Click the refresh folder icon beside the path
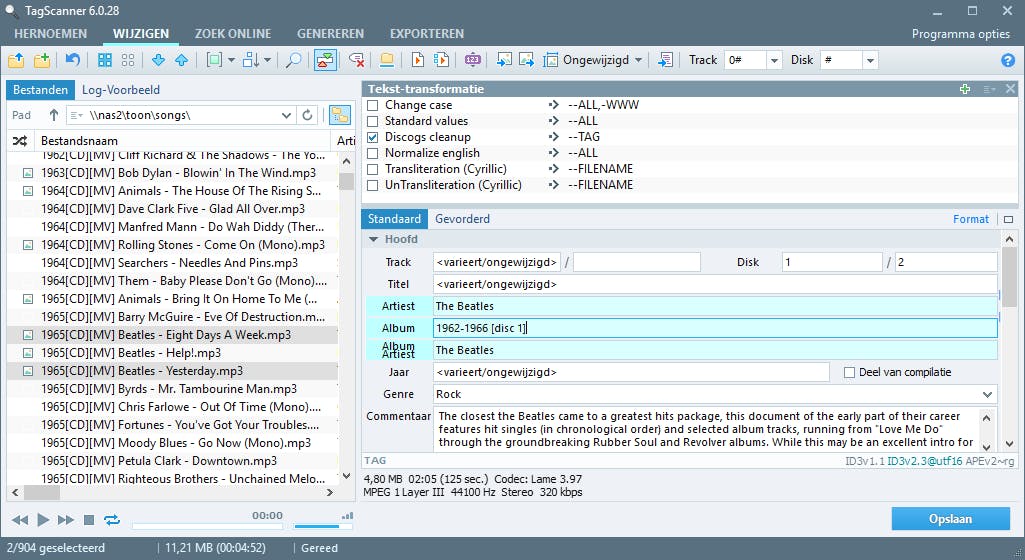1025x560 pixels. coord(308,115)
